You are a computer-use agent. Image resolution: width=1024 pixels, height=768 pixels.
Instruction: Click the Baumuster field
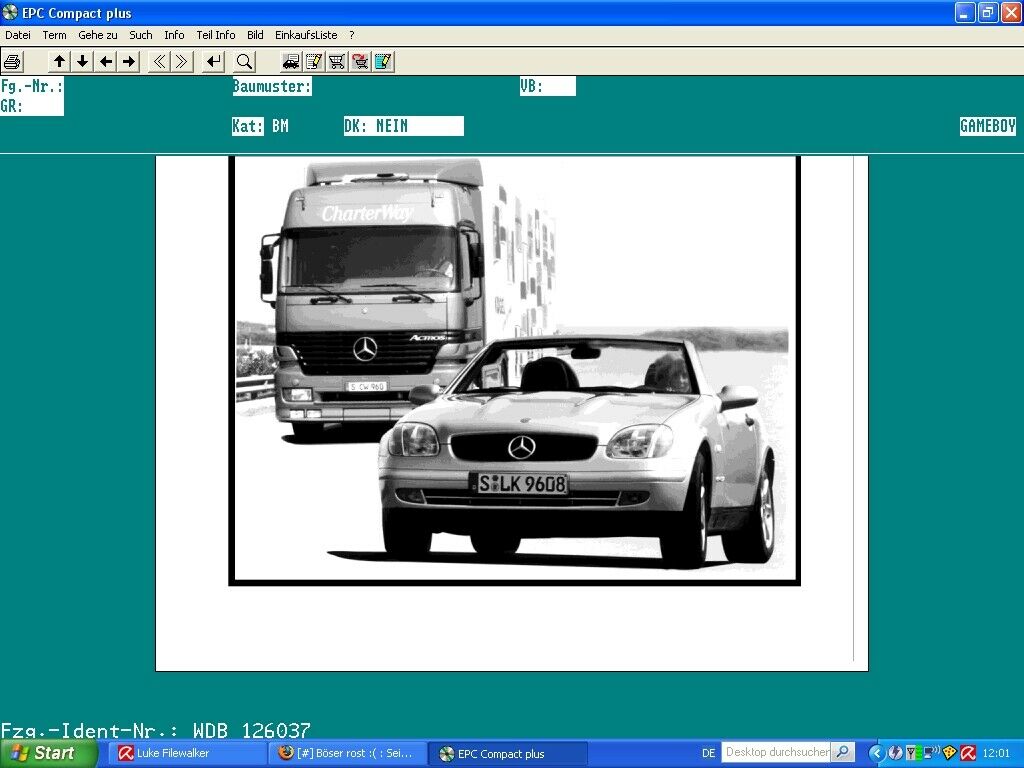272,86
